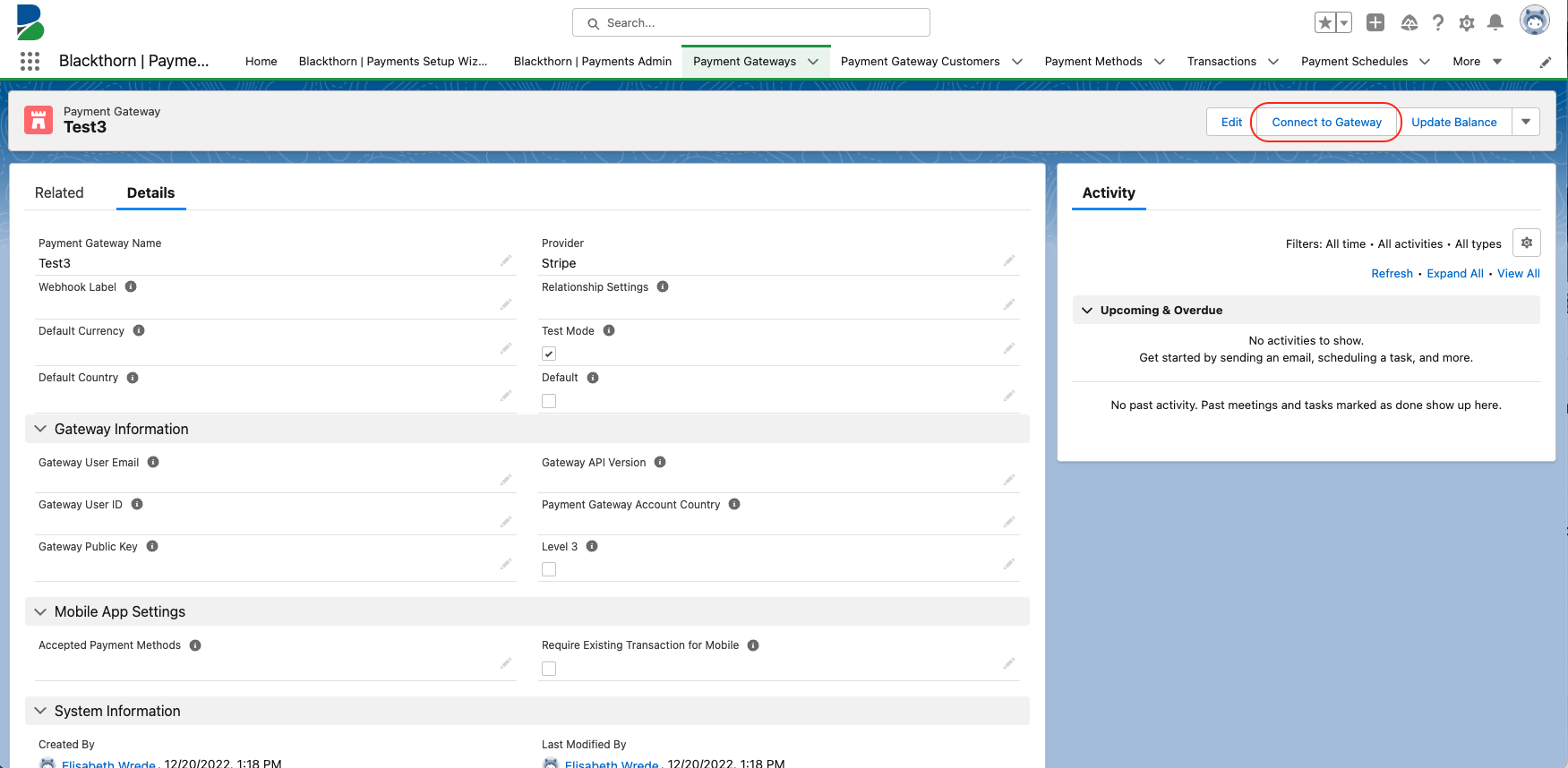Select the Activity tab
This screenshot has height=768, width=1568.
pos(1109,192)
